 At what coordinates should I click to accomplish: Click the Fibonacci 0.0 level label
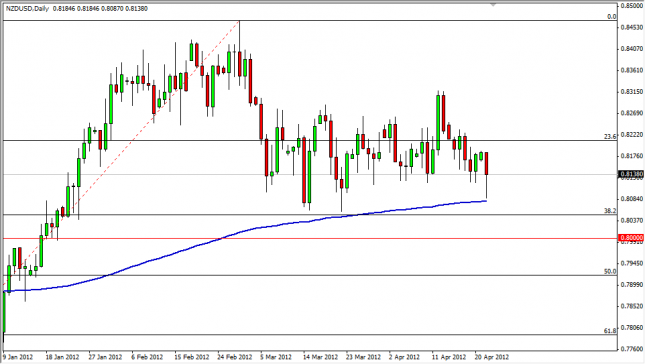(x=612, y=16)
